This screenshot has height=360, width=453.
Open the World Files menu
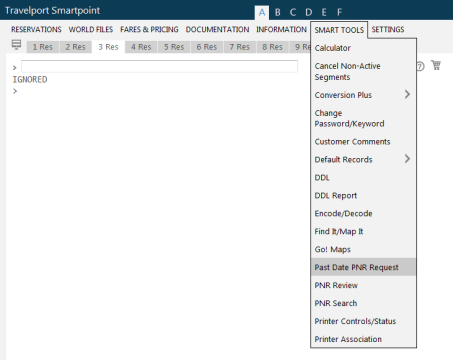click(x=91, y=29)
